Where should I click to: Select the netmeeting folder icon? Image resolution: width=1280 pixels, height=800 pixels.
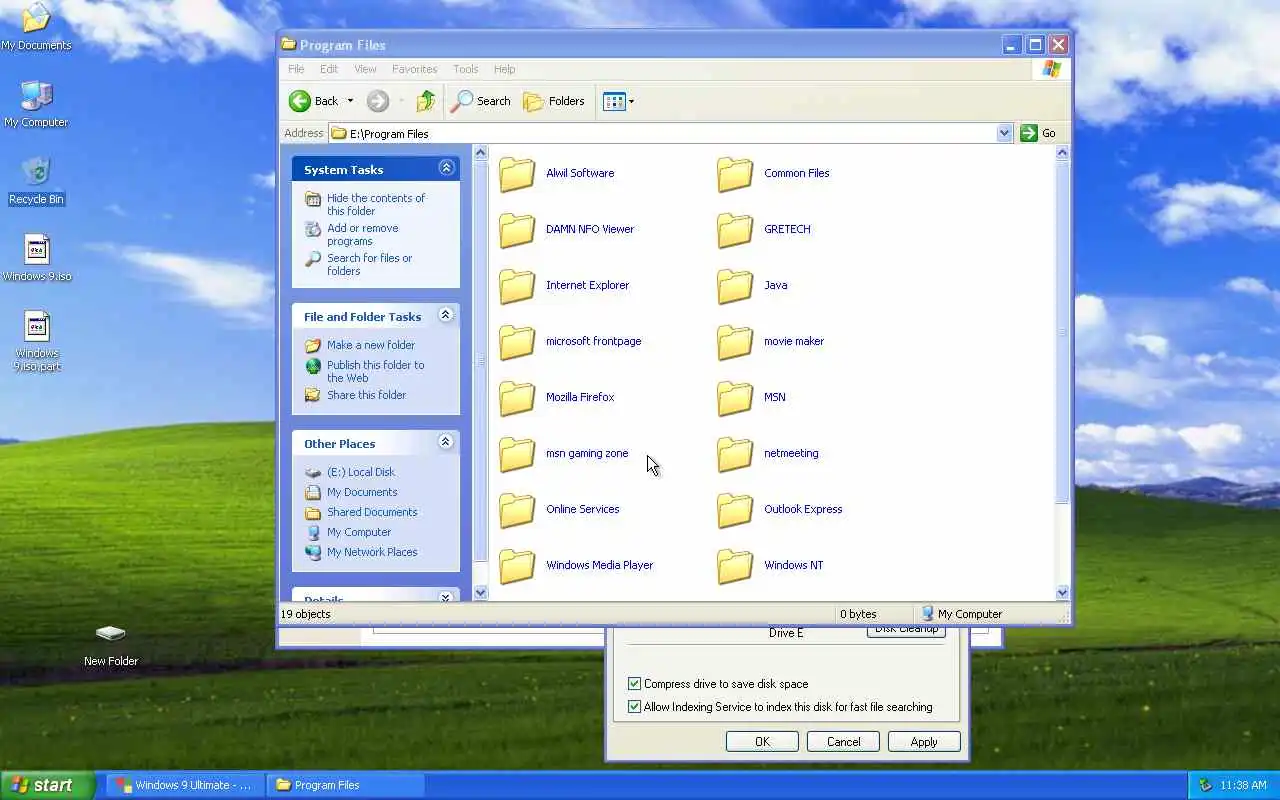click(735, 454)
